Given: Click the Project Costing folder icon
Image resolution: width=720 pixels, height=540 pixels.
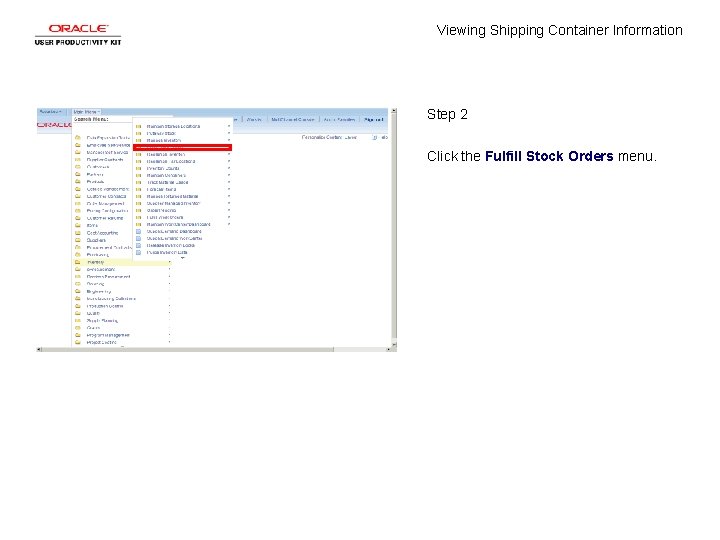Looking at the screenshot, I should [x=78, y=342].
